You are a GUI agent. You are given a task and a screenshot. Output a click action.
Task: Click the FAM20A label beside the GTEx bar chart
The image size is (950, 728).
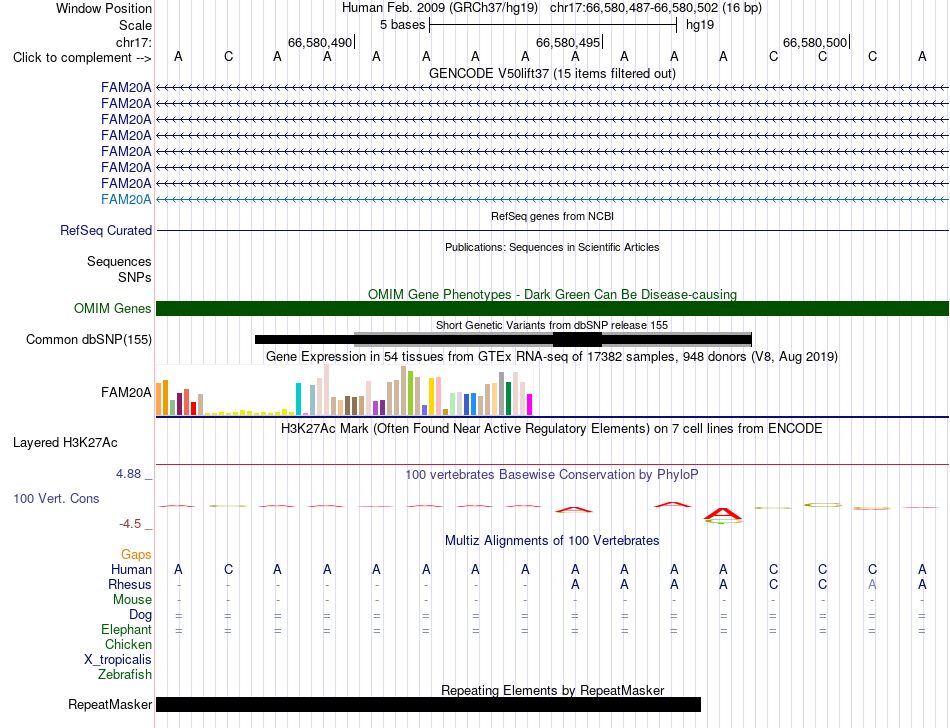[x=126, y=392]
